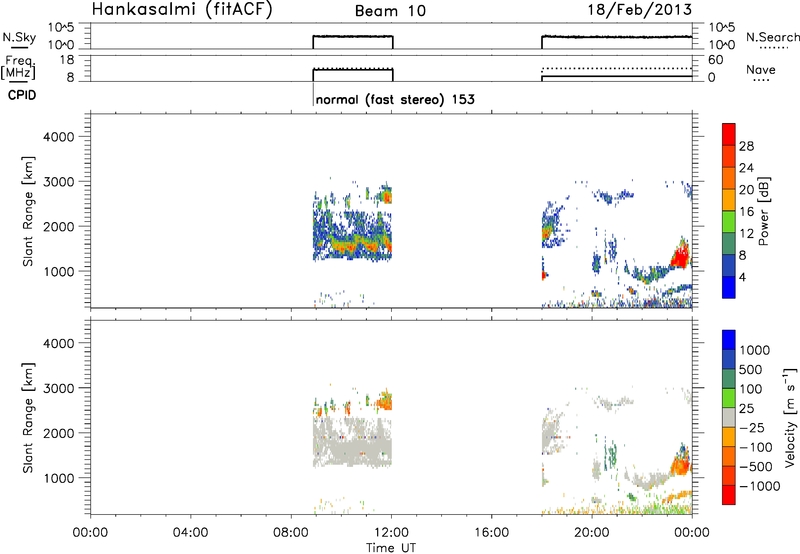
Task: Click the dotted line sample under N.Search
Action: click(774, 47)
